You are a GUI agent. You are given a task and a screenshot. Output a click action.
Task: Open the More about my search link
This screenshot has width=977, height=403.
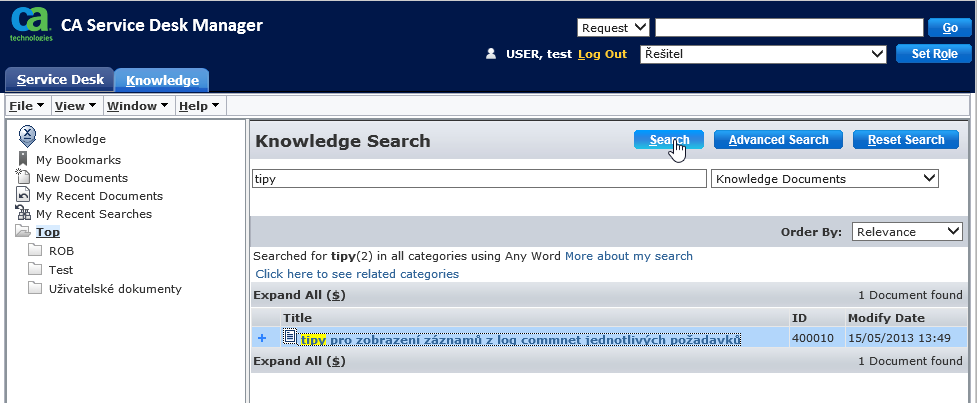(x=629, y=256)
